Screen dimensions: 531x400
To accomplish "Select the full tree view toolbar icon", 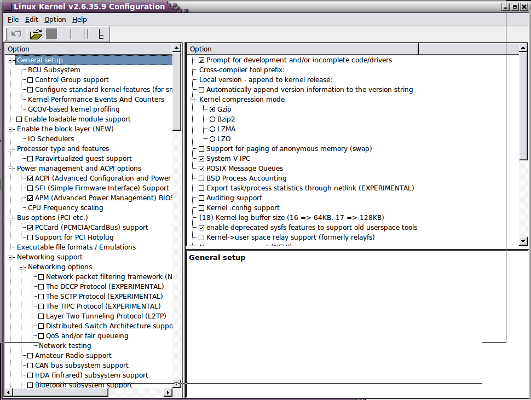I will point(101,34).
